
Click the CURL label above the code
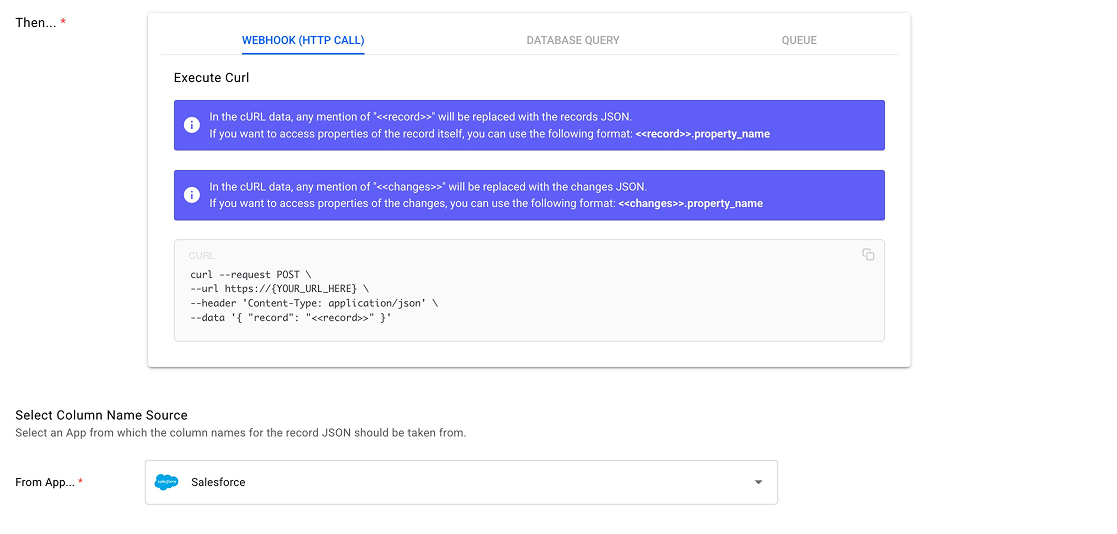click(x=202, y=256)
